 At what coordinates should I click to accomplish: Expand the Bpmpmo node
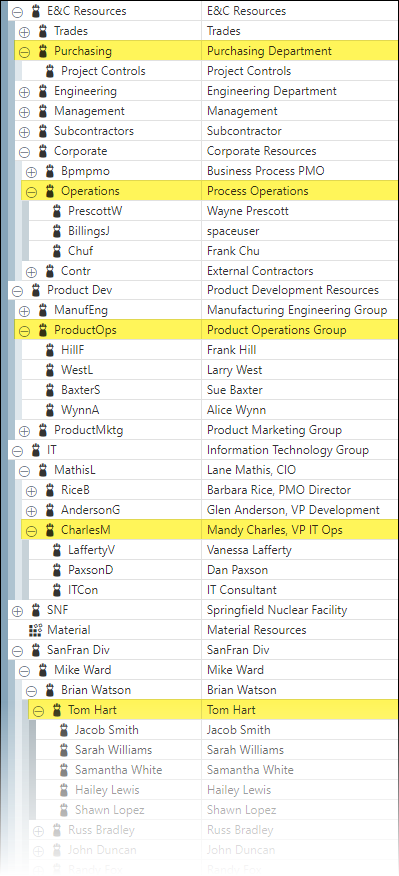(x=31, y=172)
